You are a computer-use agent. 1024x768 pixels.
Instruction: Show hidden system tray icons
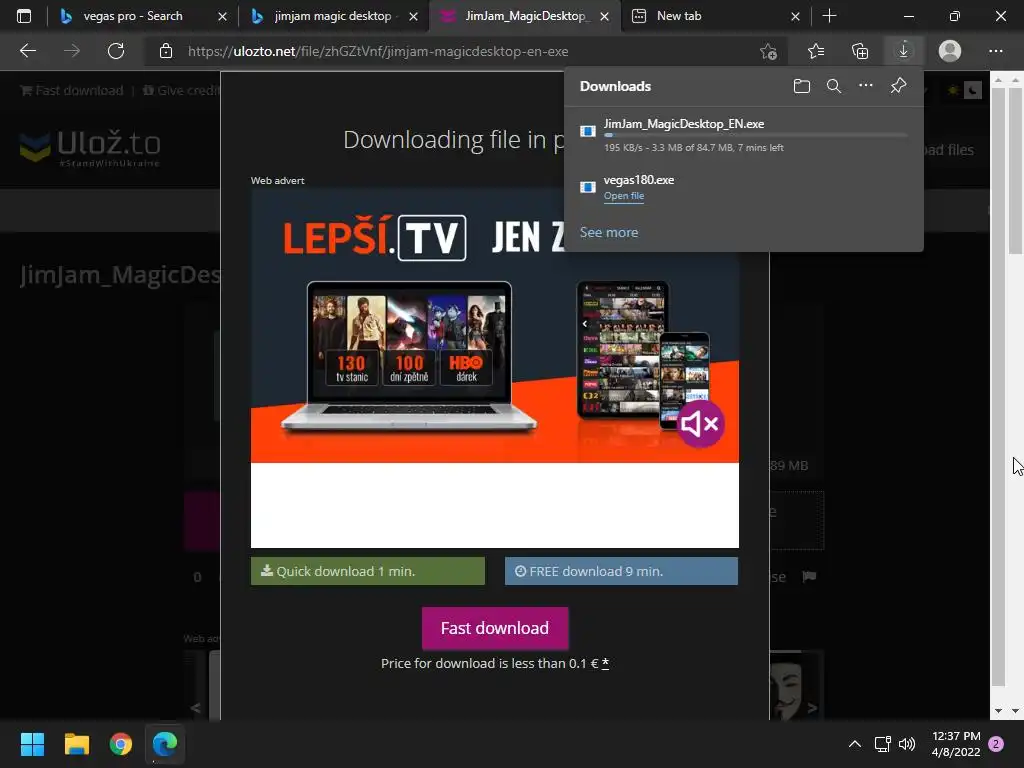(854, 744)
